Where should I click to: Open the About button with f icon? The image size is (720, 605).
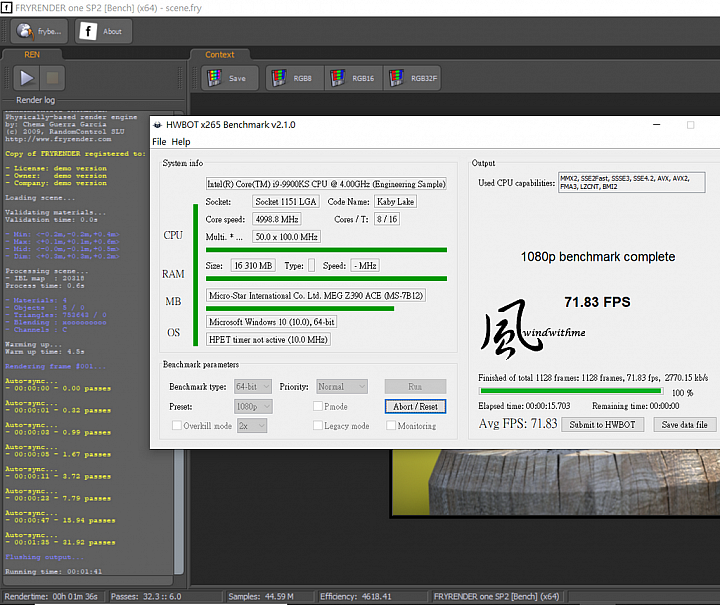103,31
